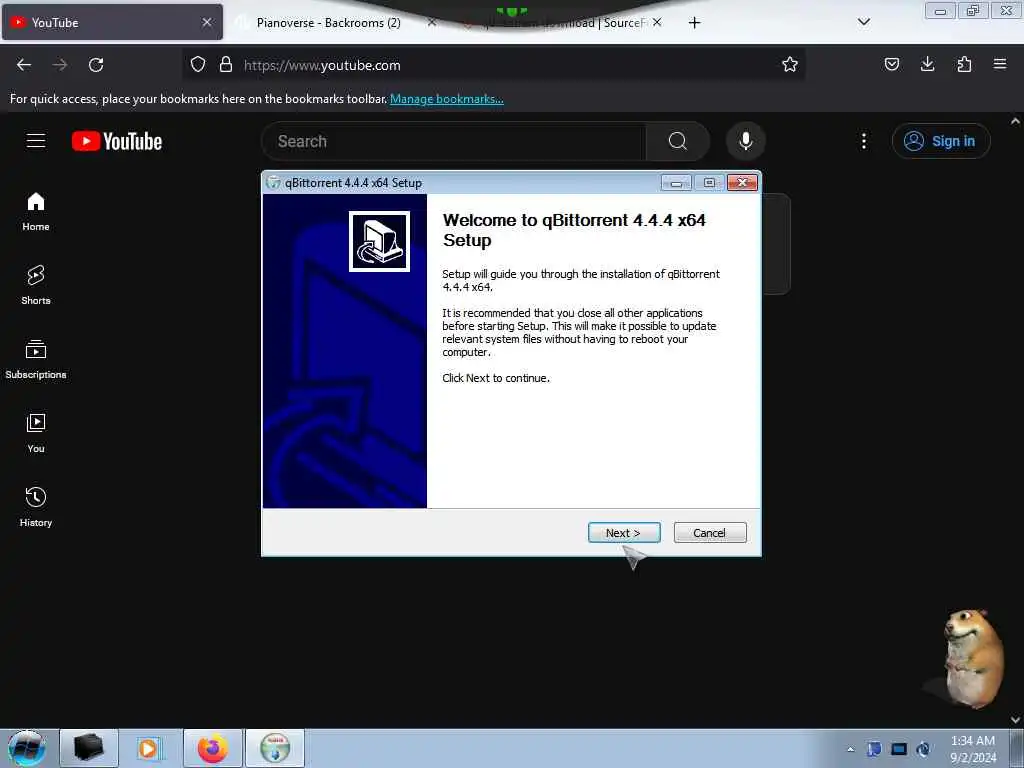Go forward in browser history
This screenshot has width=1024, height=768.
60,65
